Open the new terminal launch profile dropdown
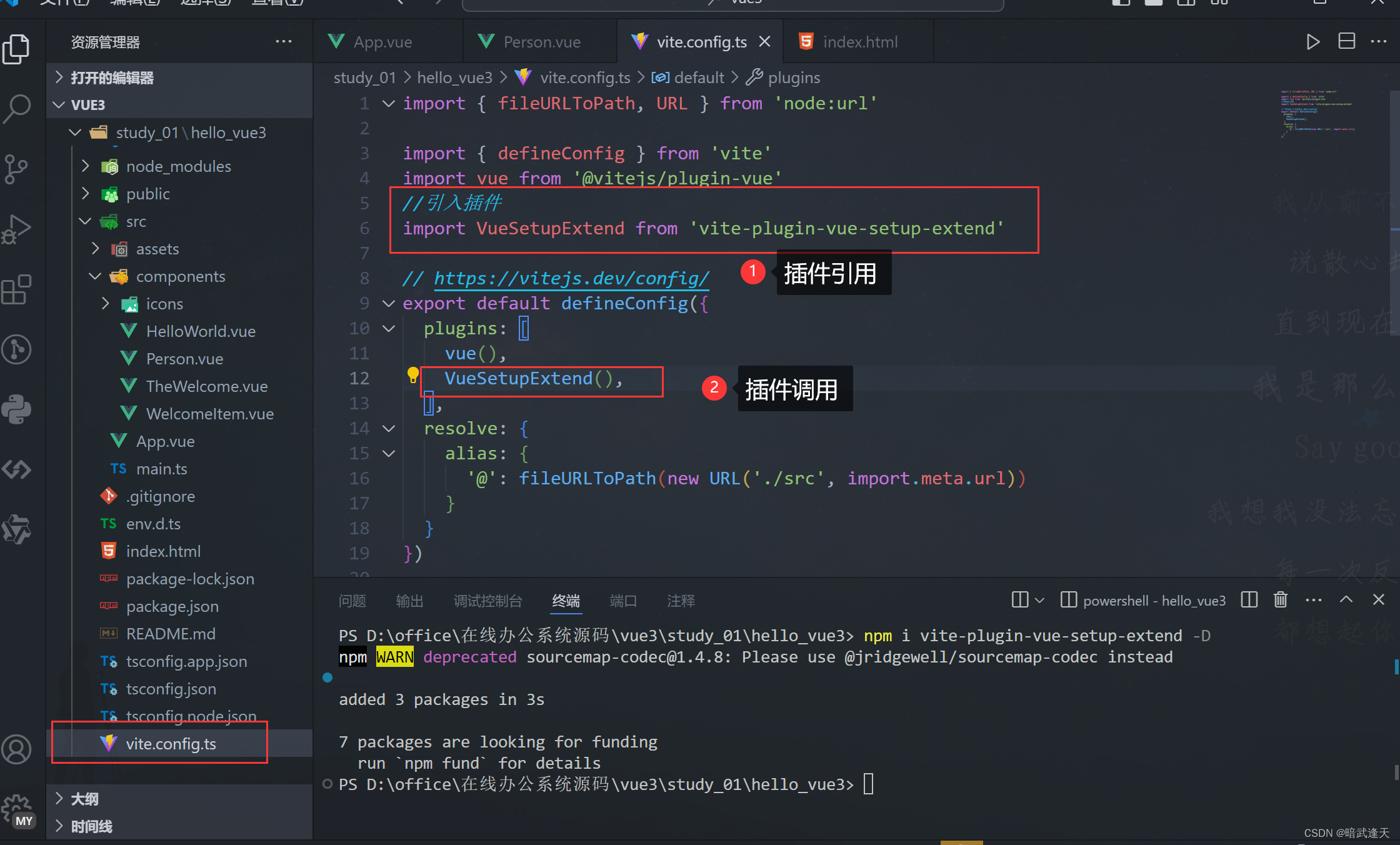This screenshot has width=1400, height=845. point(1039,601)
